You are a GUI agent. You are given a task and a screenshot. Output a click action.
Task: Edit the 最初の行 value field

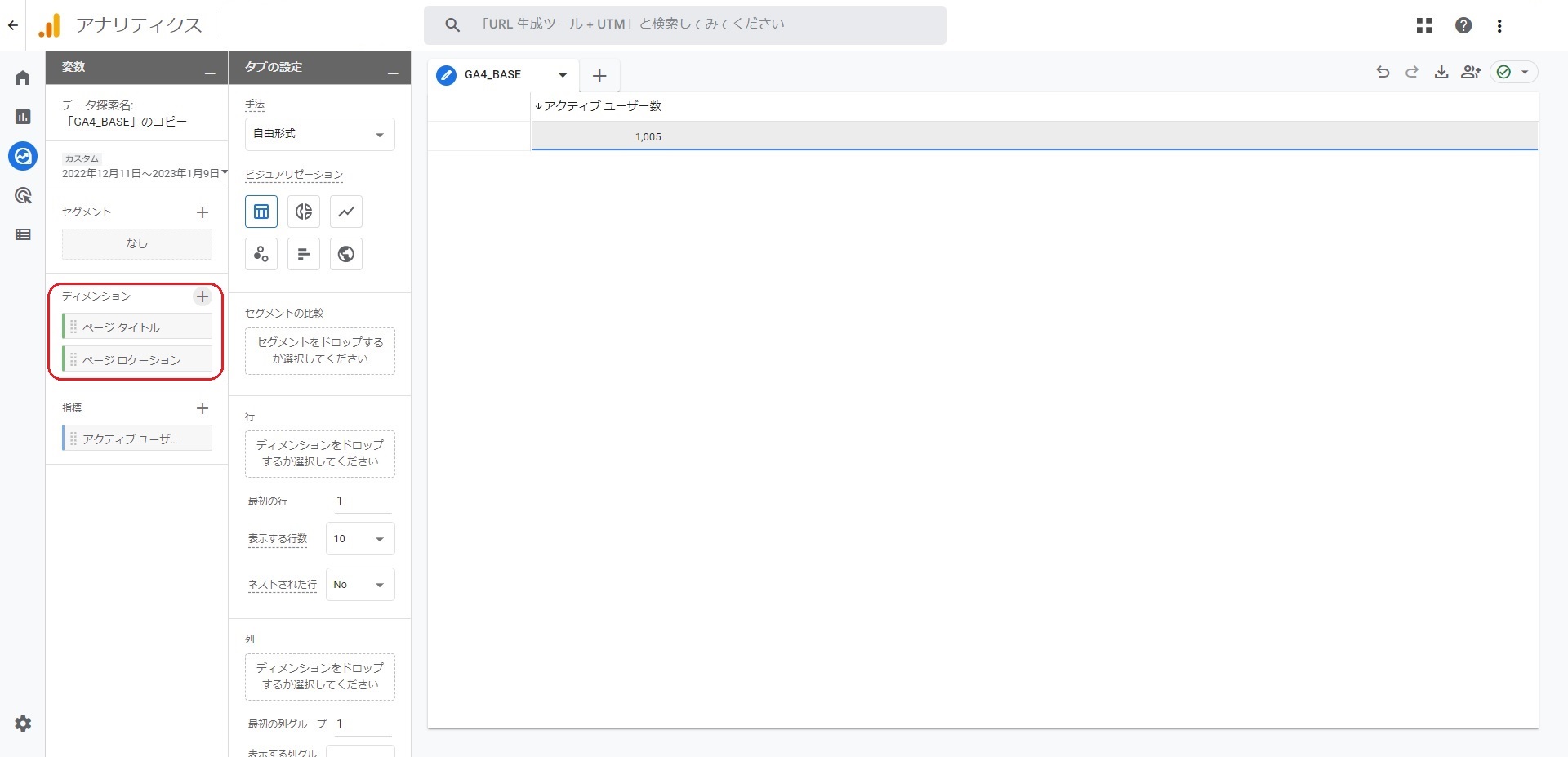coord(362,501)
